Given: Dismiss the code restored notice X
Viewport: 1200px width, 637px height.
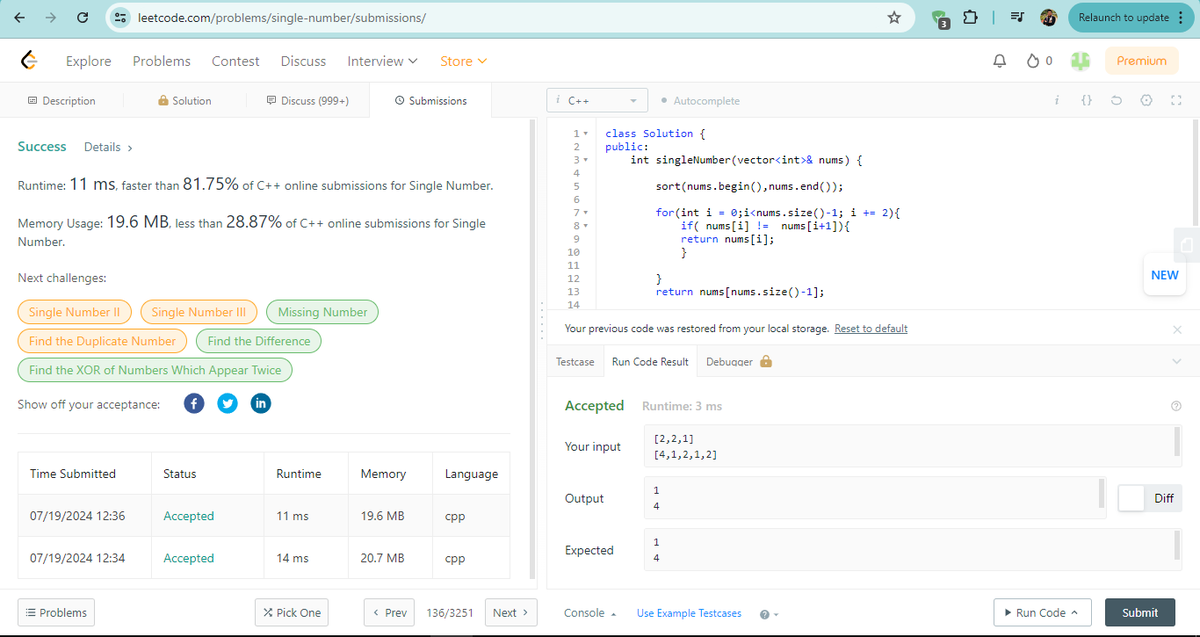Looking at the screenshot, I should point(1176,329).
